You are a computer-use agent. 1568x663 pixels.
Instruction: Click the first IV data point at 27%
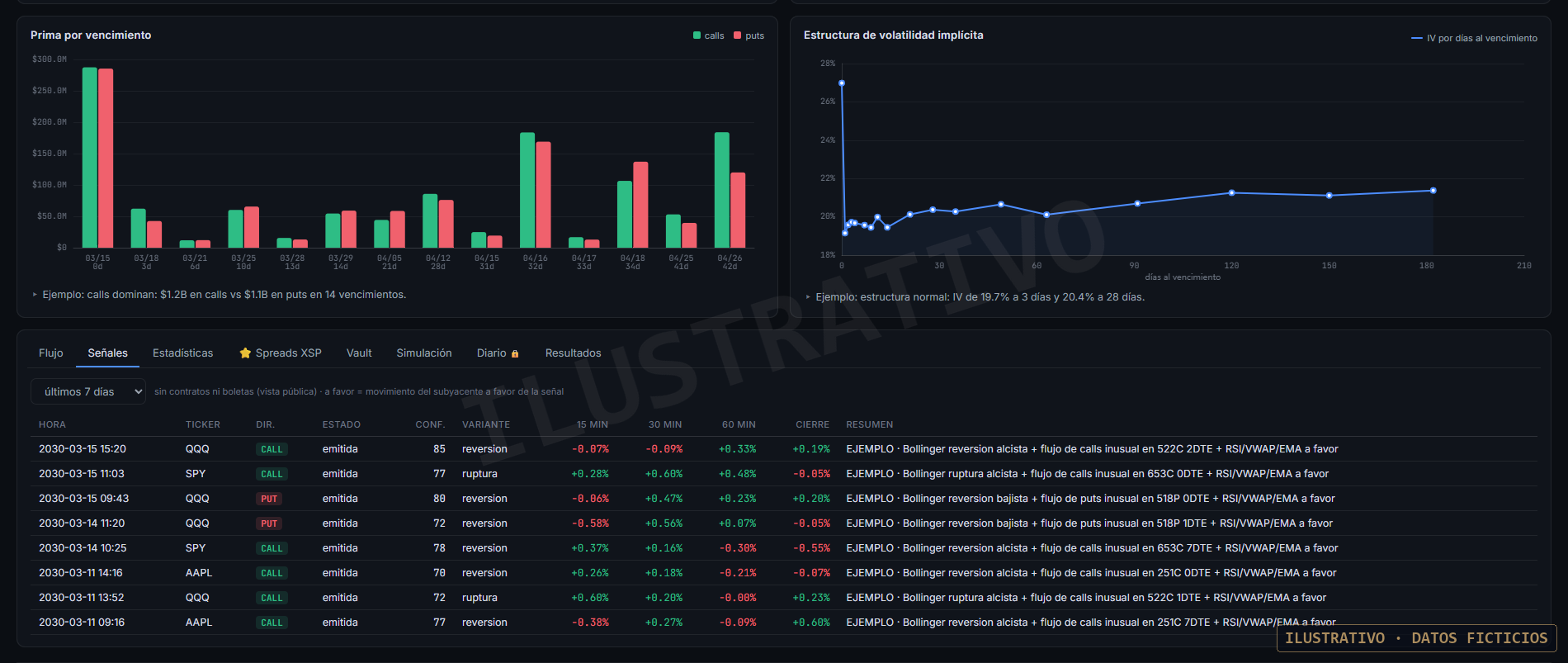pyautogui.click(x=842, y=83)
